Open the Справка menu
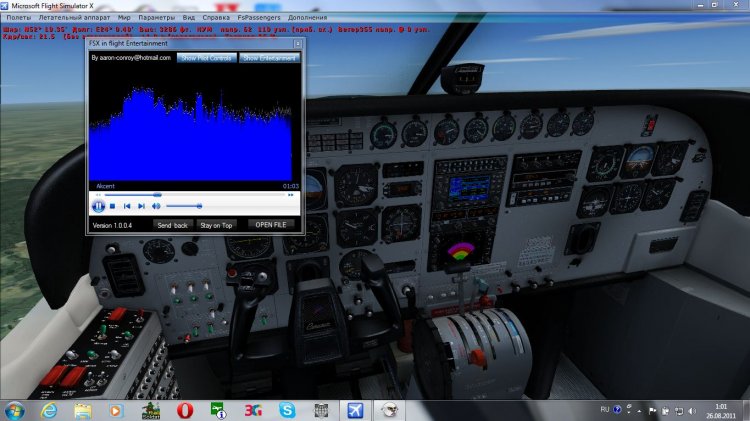 (x=216, y=17)
